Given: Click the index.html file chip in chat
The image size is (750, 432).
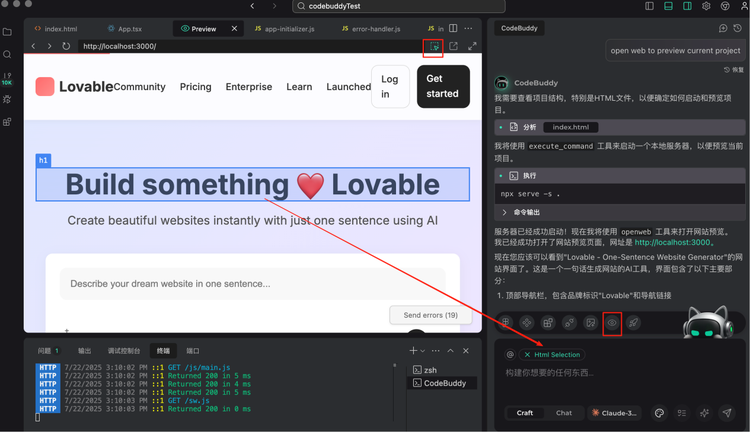Looking at the screenshot, I should (571, 127).
